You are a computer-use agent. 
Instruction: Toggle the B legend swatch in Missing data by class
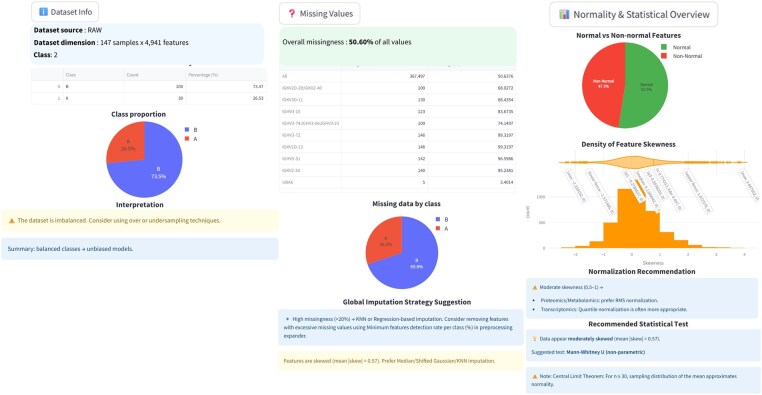438,220
